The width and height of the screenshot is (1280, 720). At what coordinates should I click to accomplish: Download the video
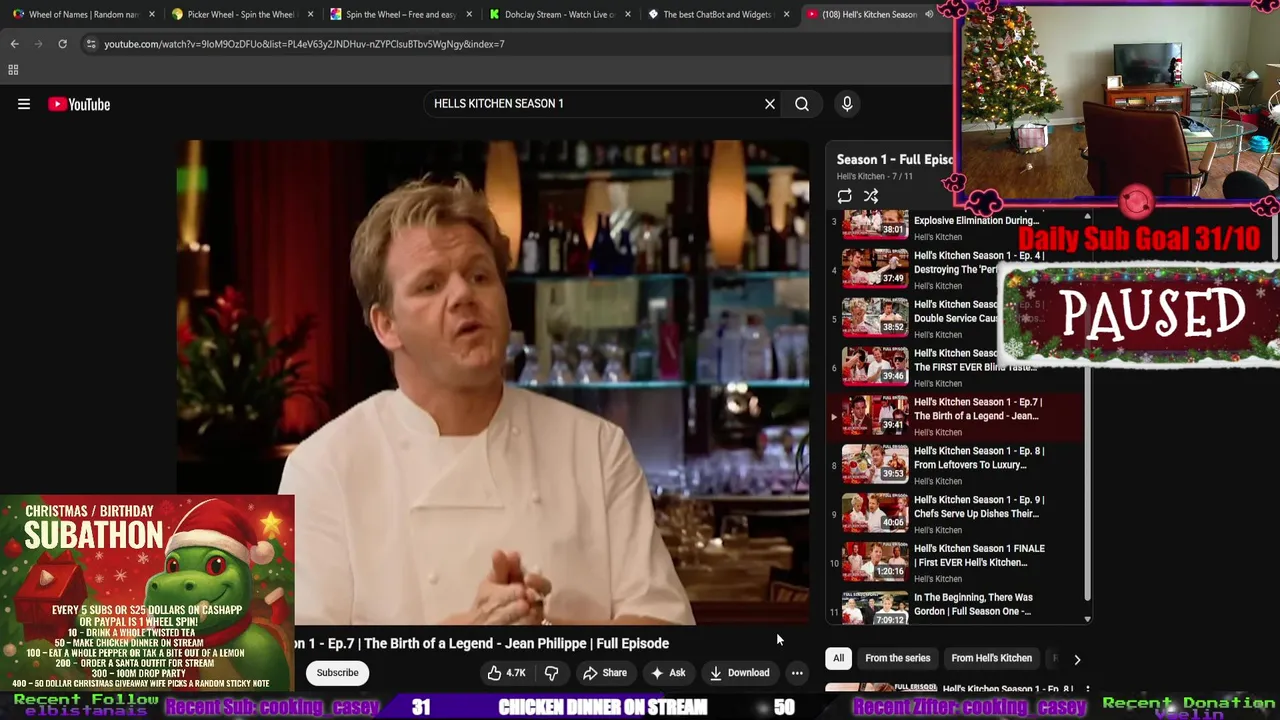click(x=740, y=673)
